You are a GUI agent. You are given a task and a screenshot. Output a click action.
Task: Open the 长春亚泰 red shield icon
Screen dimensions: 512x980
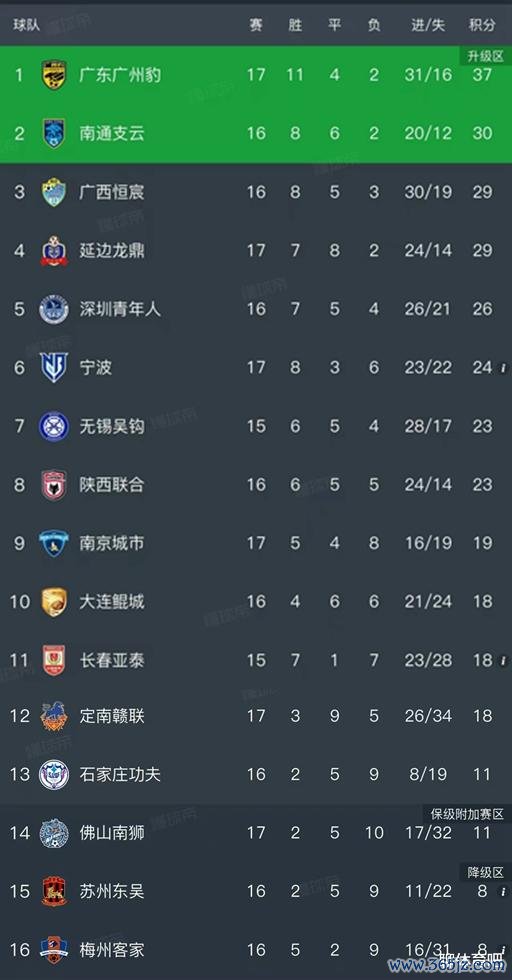point(54,661)
